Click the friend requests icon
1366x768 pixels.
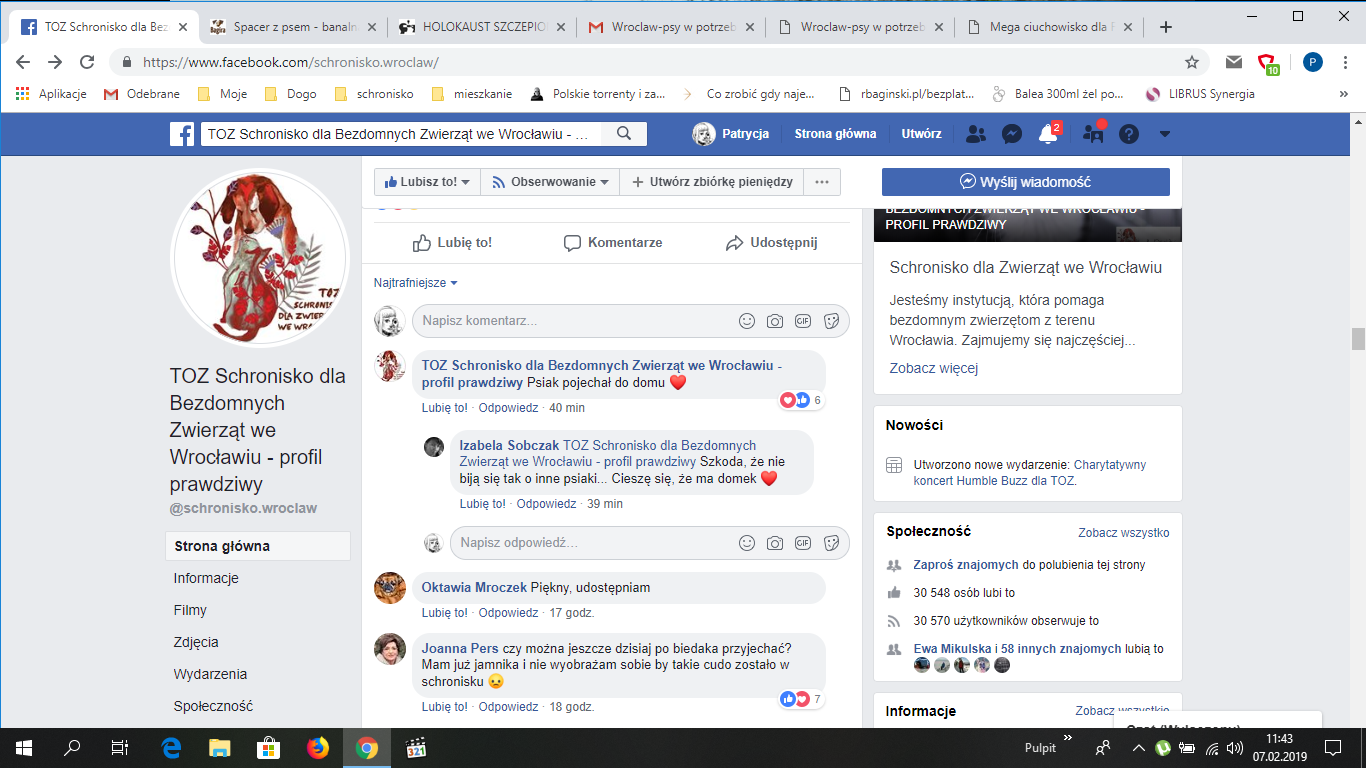point(977,134)
